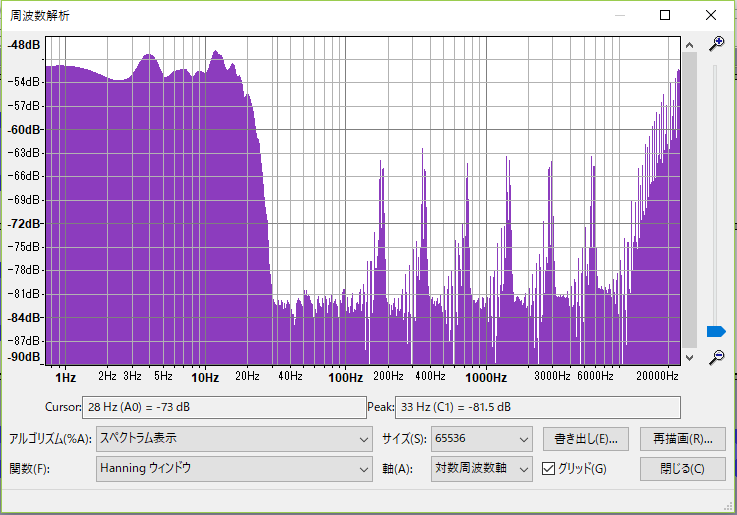Click the Cursor readout field
Image resolution: width=737 pixels, height=515 pixels.
coord(224,407)
